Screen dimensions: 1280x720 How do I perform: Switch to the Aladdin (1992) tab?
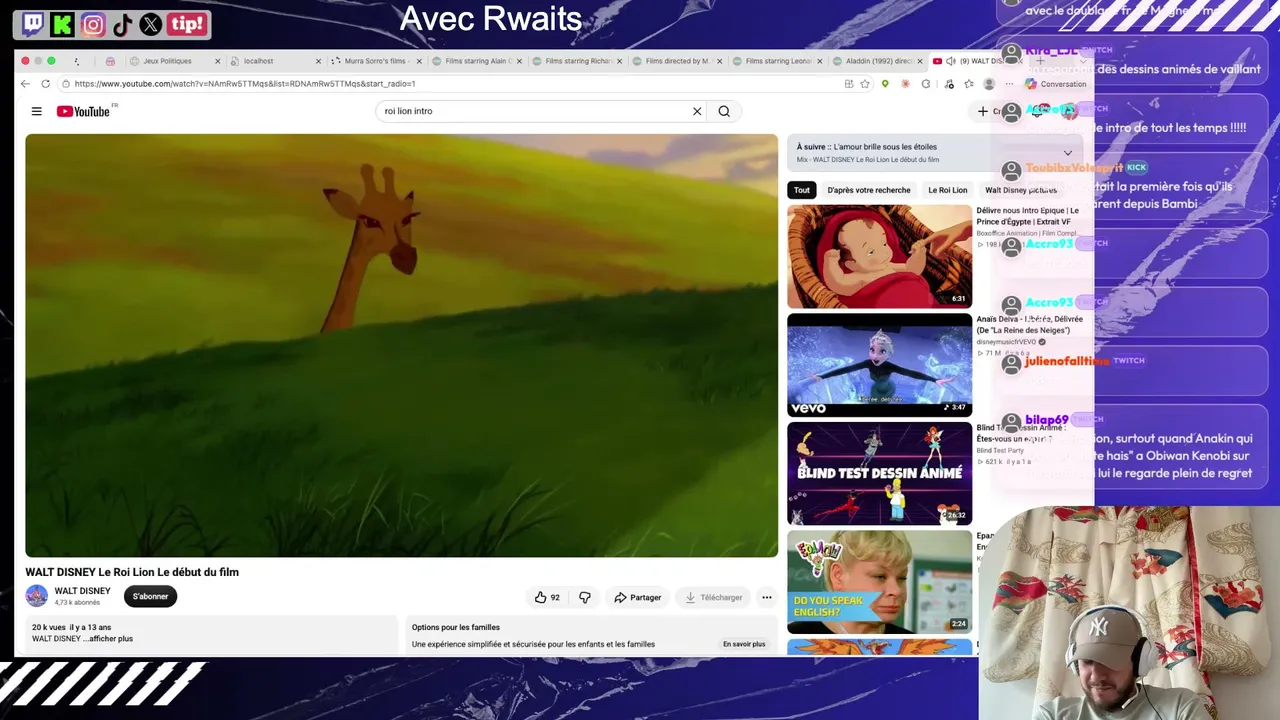click(x=878, y=61)
